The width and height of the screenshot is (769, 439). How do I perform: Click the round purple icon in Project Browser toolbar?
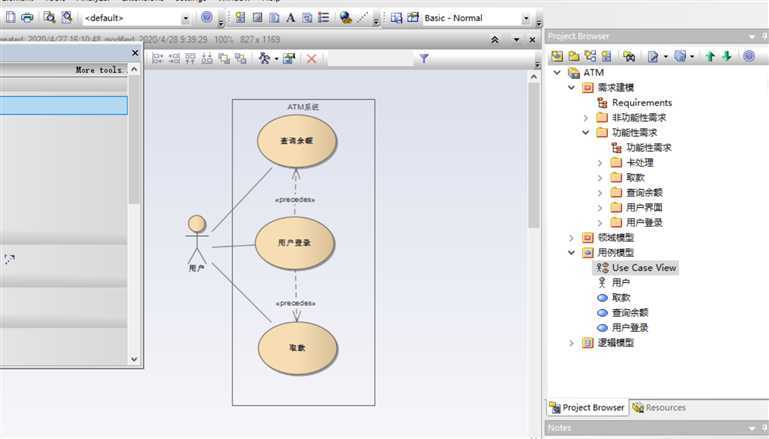[x=749, y=56]
